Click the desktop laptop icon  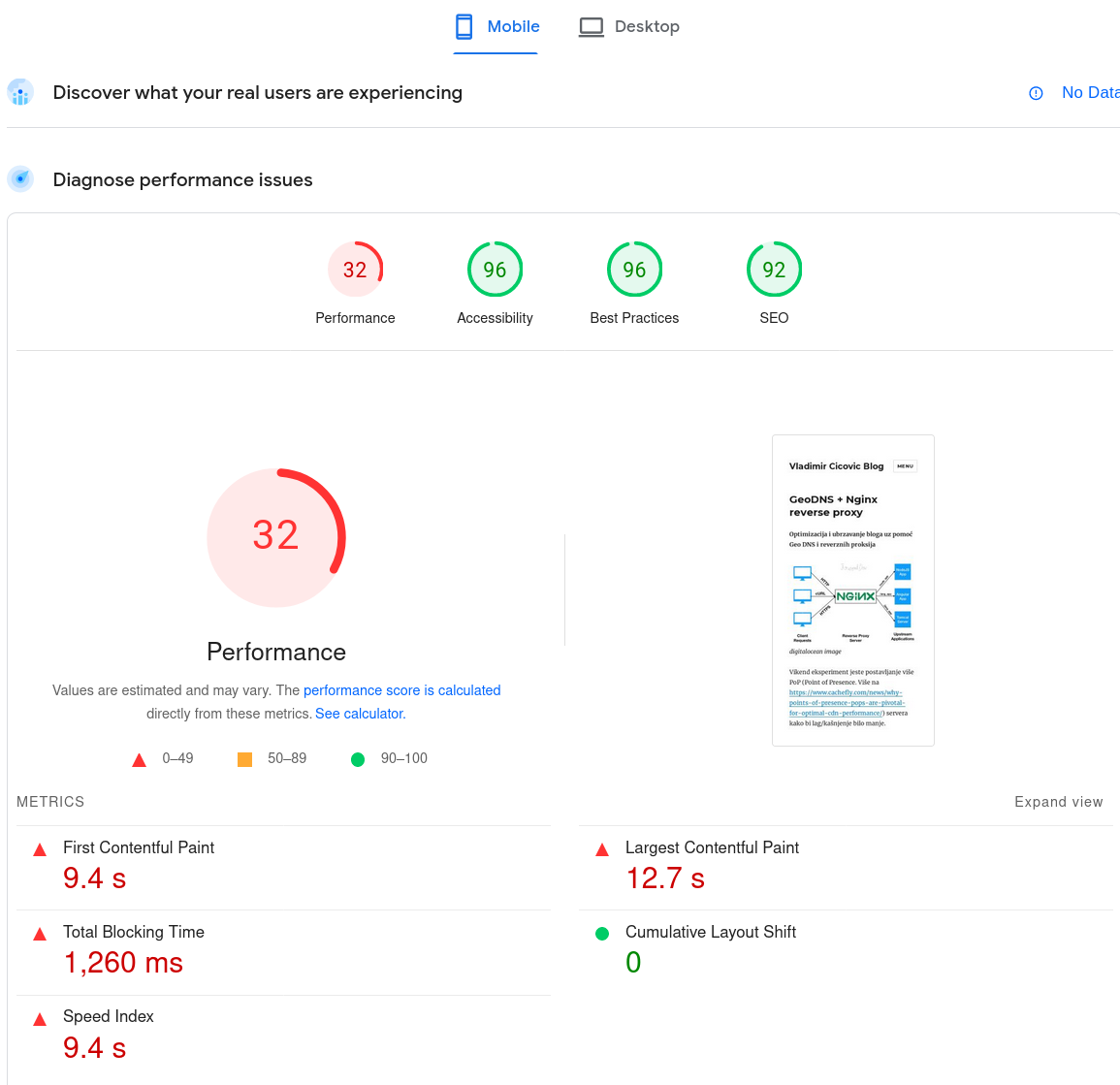[591, 27]
